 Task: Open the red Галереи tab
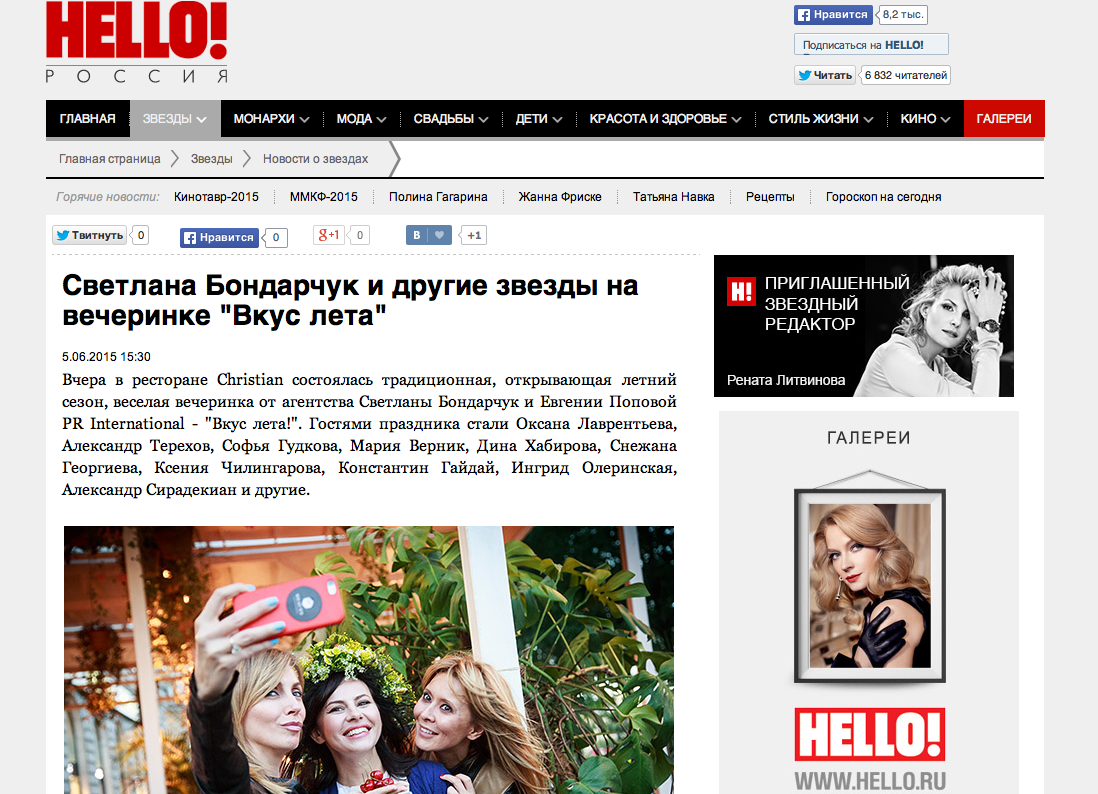pos(1004,118)
